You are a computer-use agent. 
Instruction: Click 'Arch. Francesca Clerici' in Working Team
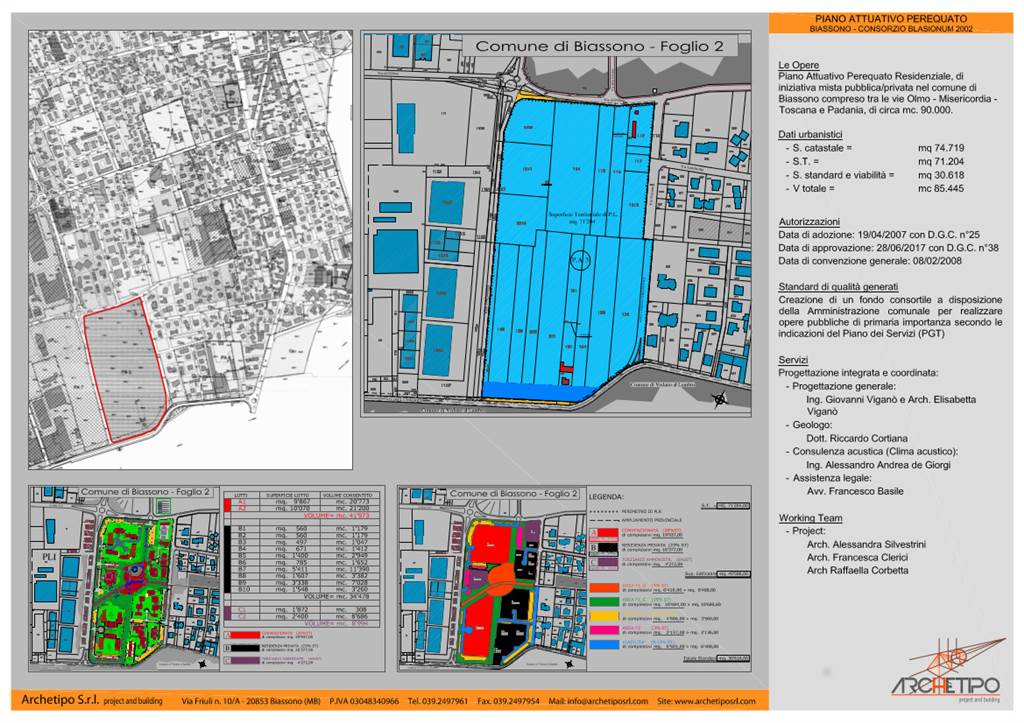(x=857, y=557)
